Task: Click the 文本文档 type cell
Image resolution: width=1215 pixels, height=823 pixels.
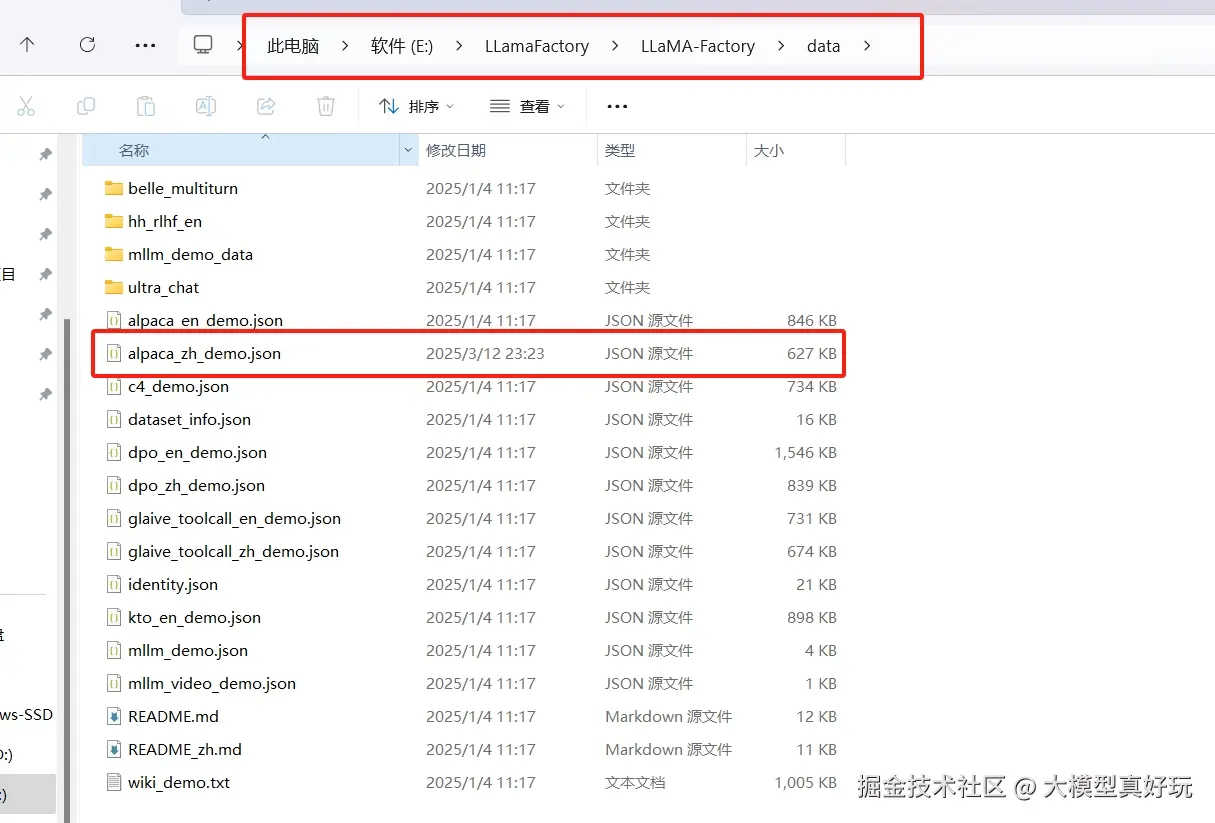Action: tap(634, 782)
